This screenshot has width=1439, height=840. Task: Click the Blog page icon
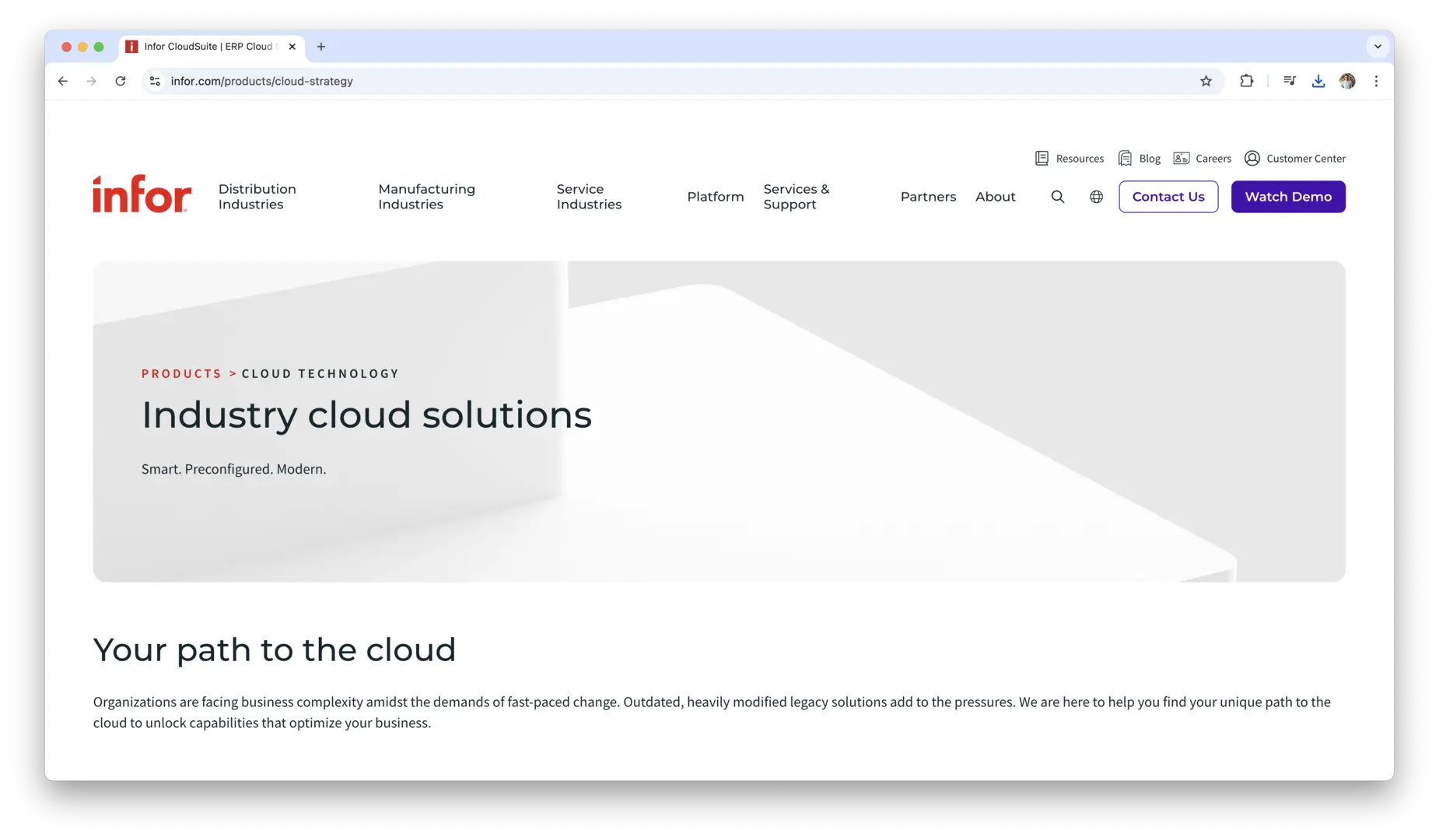[x=1125, y=158]
